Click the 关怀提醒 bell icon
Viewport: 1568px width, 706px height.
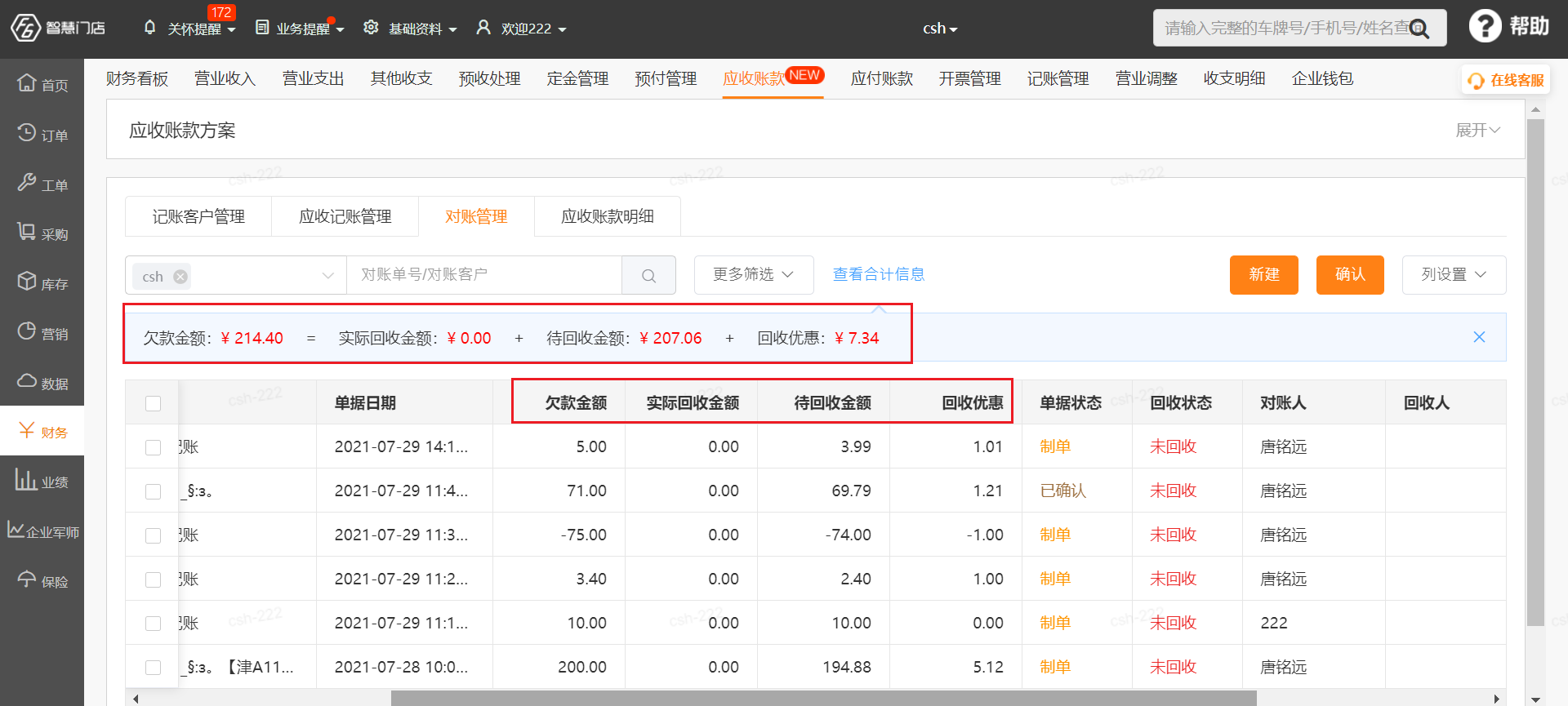click(x=149, y=28)
